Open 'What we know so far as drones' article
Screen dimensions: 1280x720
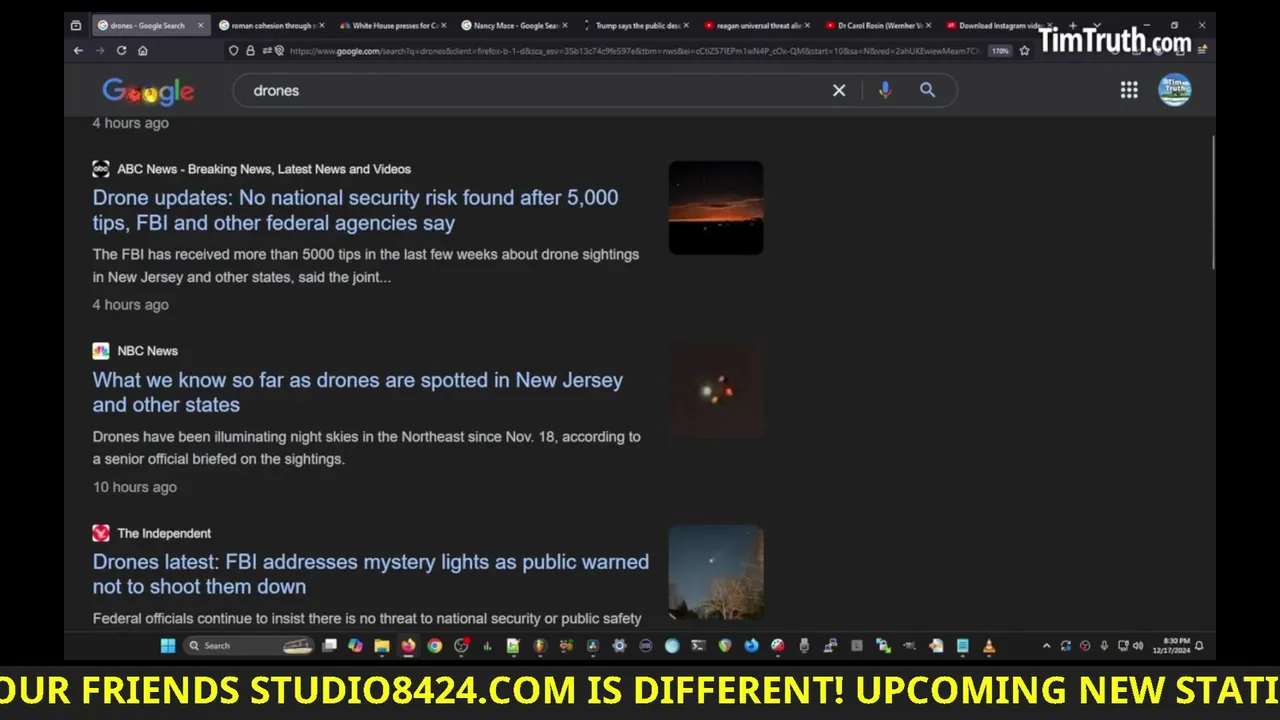click(x=357, y=392)
